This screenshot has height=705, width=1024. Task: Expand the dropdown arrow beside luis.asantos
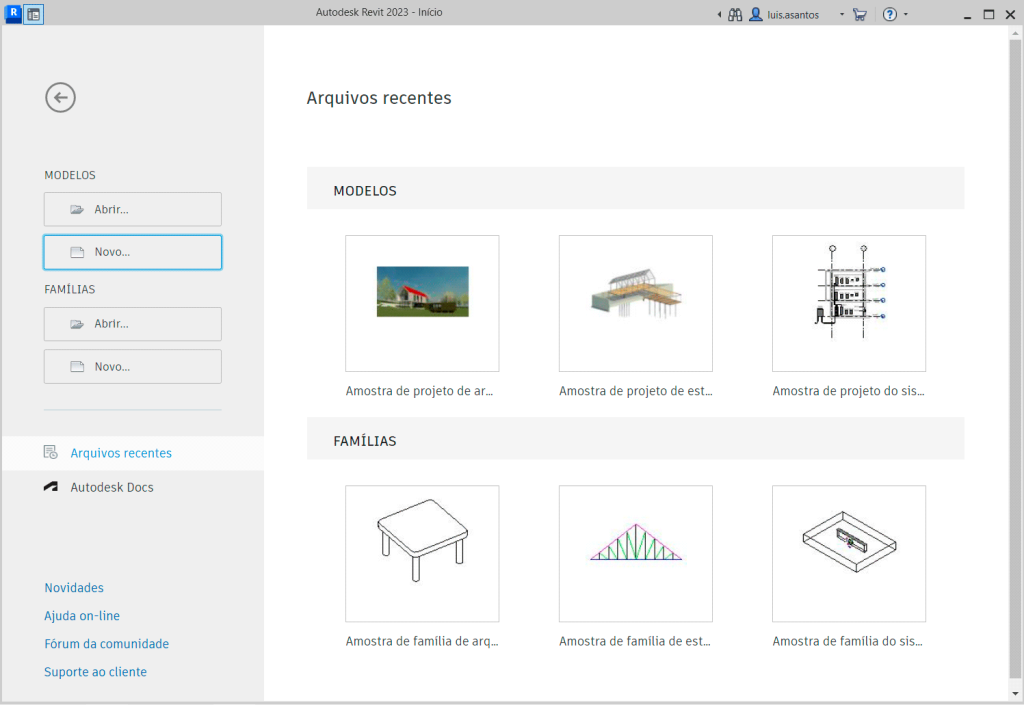click(x=840, y=14)
